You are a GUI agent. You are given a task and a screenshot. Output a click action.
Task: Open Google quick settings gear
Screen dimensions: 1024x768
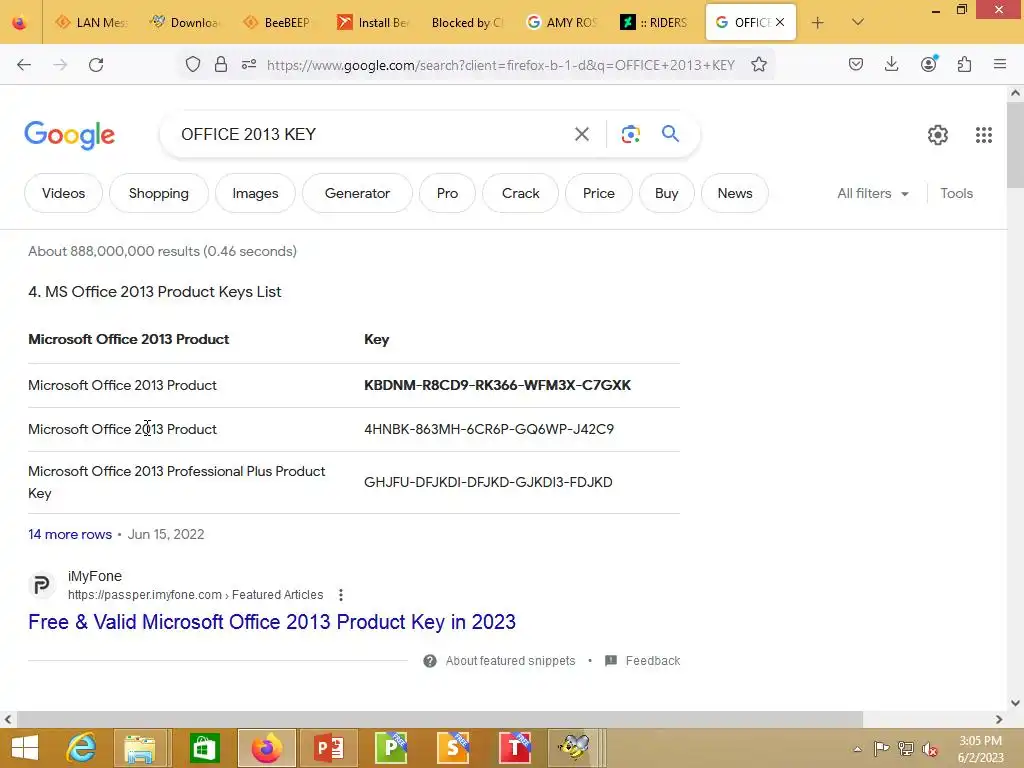(x=938, y=135)
